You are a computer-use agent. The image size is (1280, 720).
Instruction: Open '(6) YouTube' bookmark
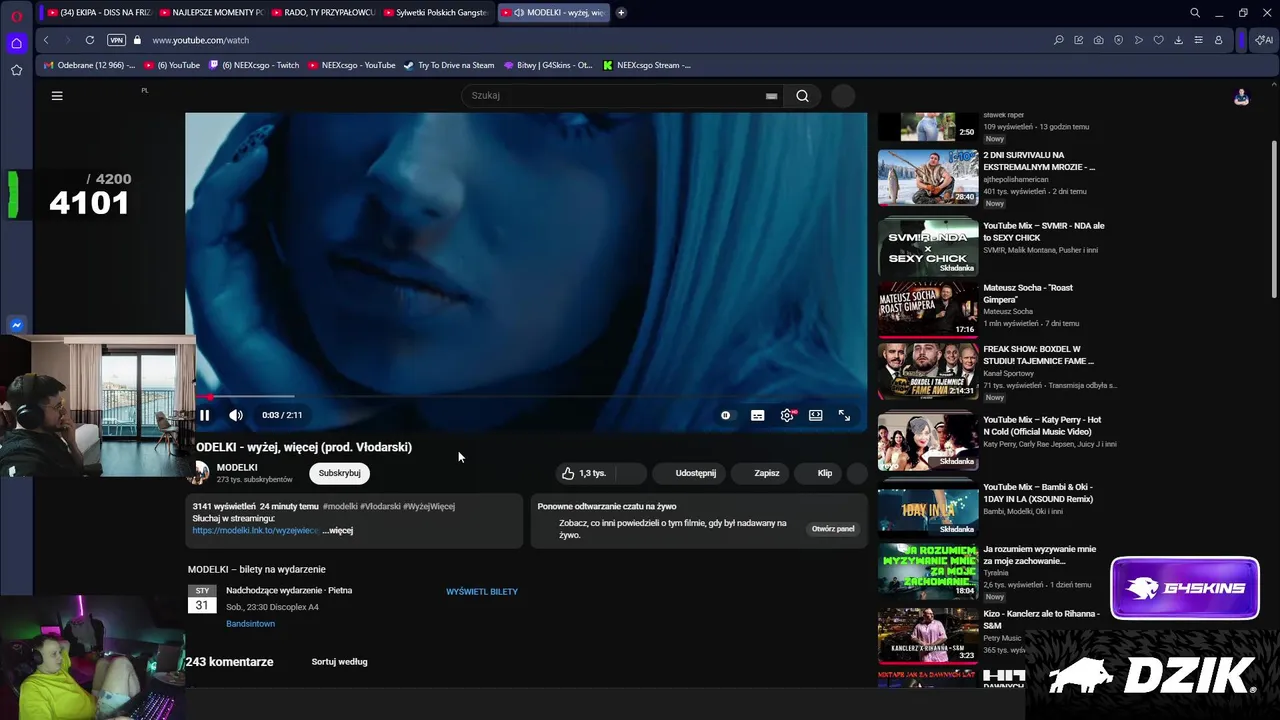tap(172, 65)
